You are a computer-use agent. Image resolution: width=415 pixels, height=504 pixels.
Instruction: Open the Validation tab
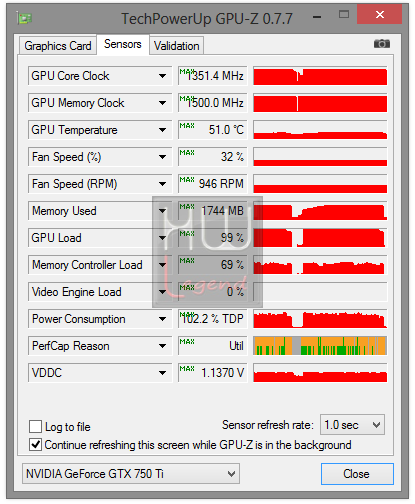click(177, 46)
